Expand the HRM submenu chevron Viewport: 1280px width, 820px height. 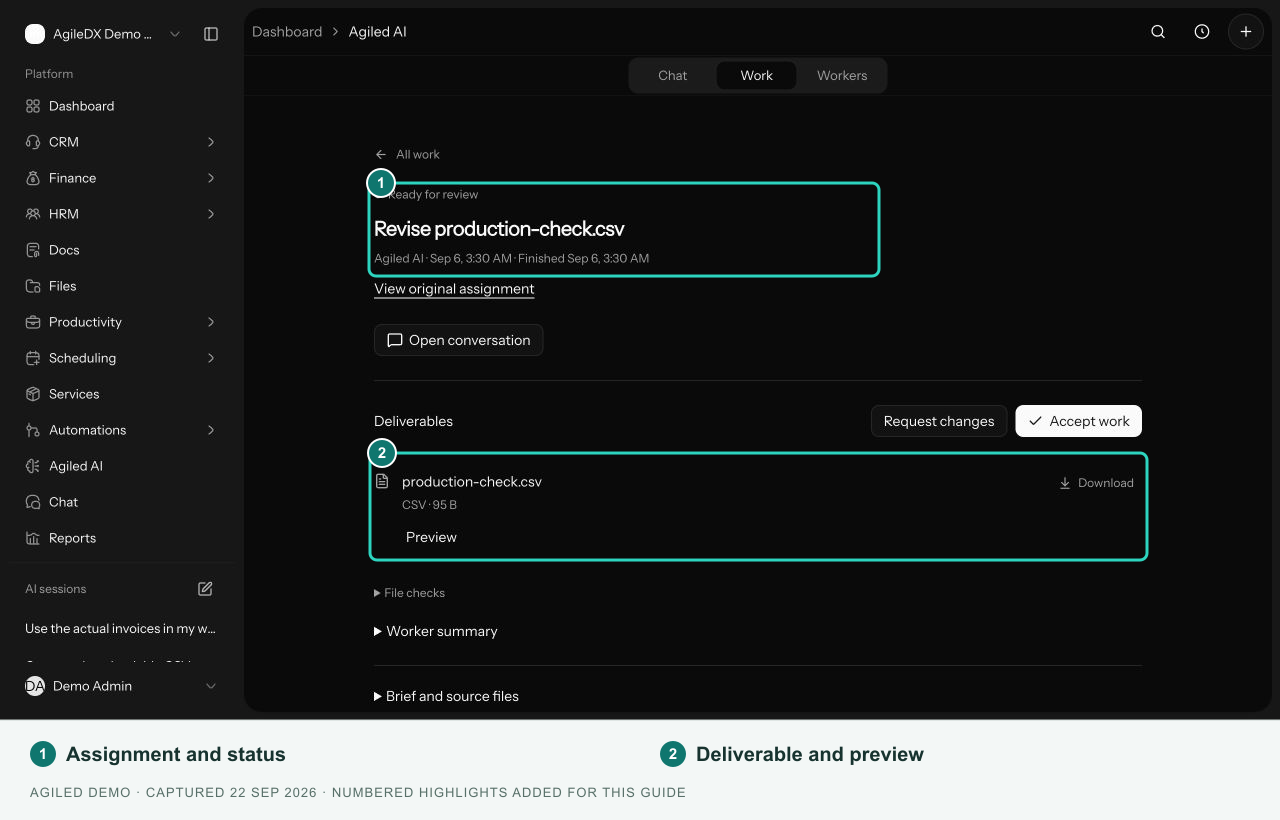click(x=211, y=214)
